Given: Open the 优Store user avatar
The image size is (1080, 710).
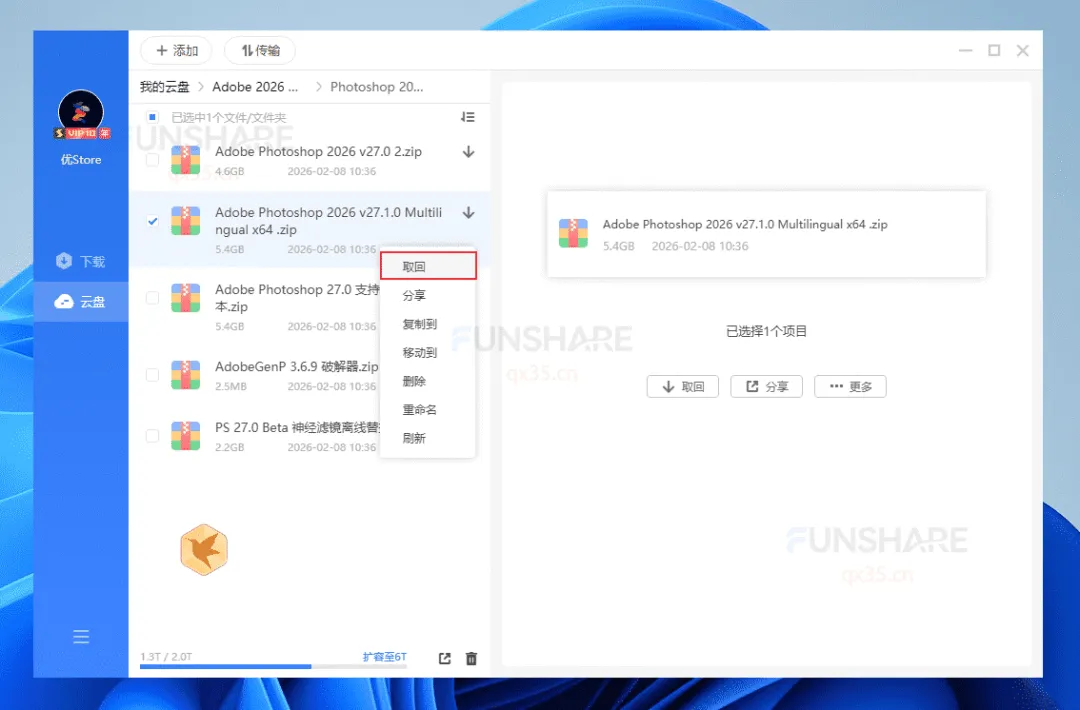Looking at the screenshot, I should coord(81,111).
